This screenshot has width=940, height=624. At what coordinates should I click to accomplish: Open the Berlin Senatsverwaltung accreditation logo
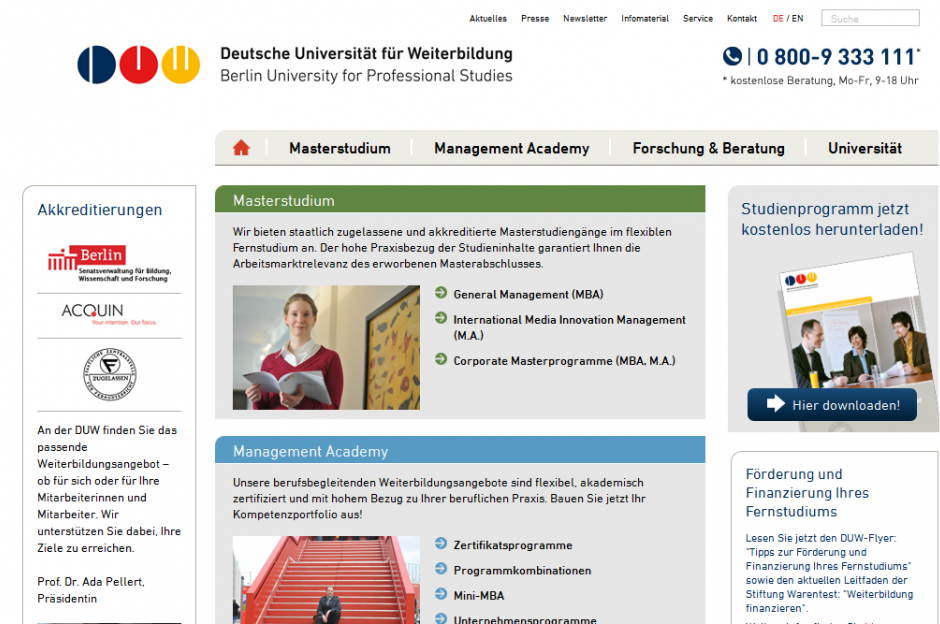click(110, 263)
